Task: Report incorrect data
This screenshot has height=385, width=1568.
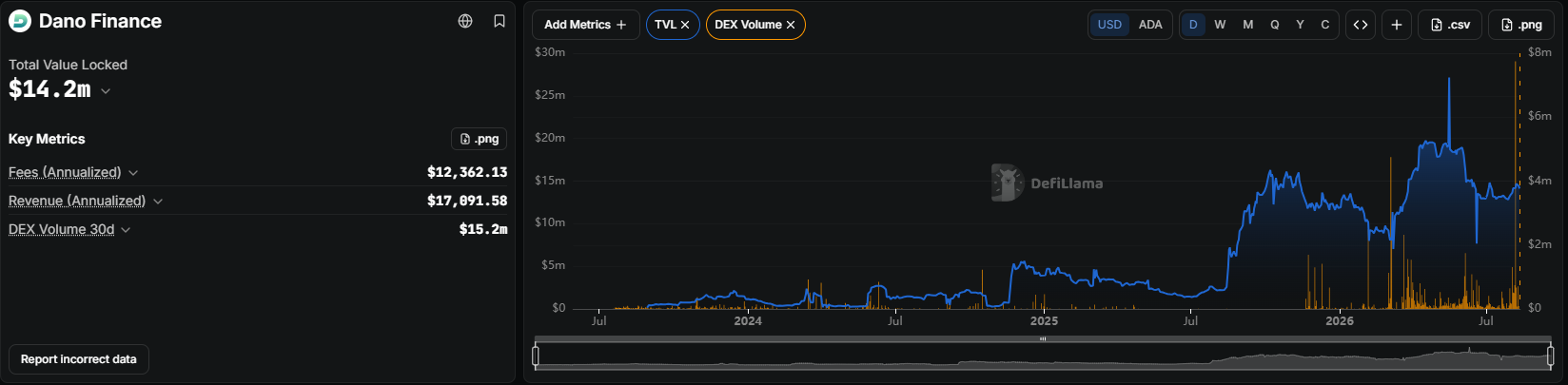Action: [x=79, y=359]
